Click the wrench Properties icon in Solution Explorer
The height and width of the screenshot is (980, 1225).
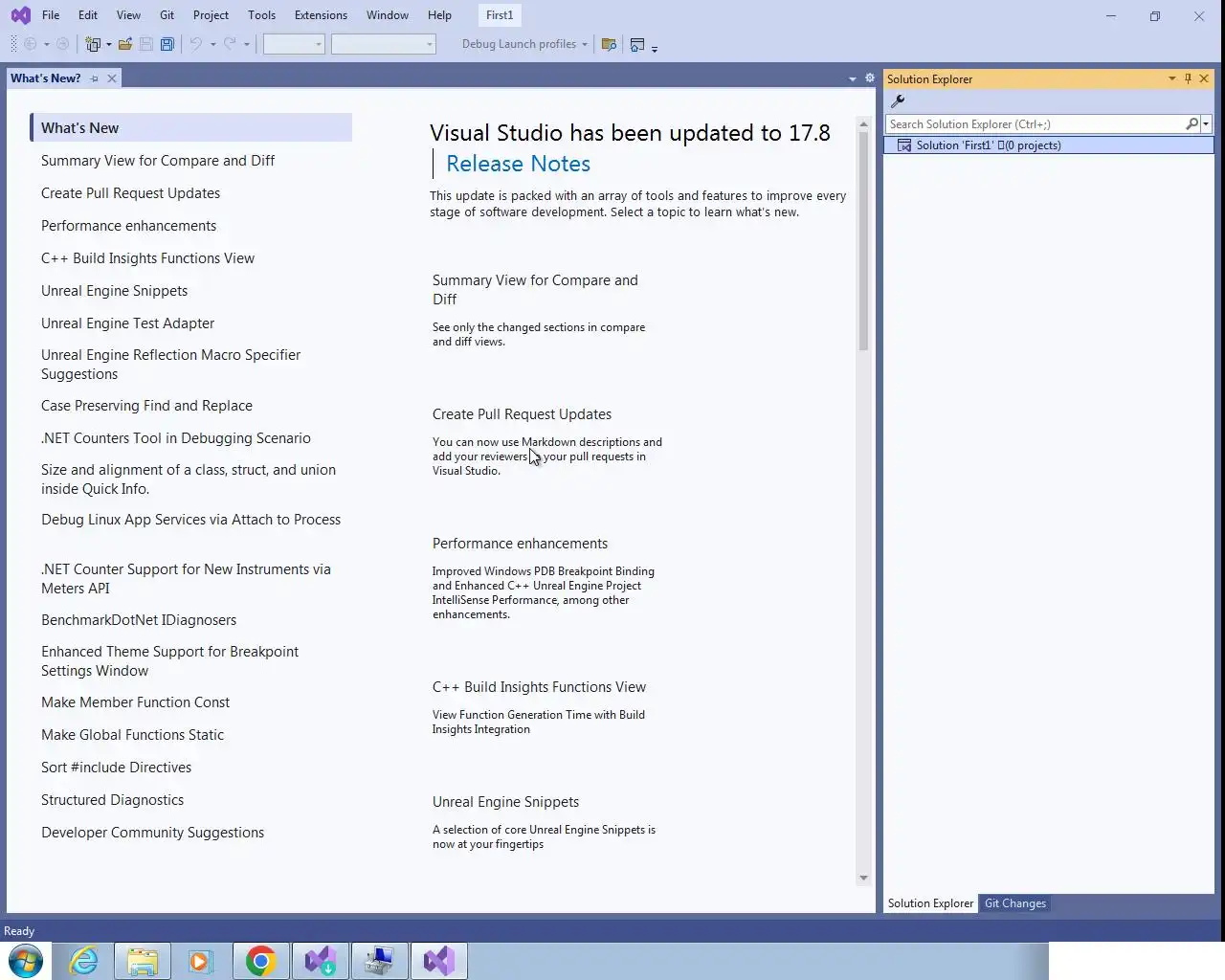(x=898, y=101)
